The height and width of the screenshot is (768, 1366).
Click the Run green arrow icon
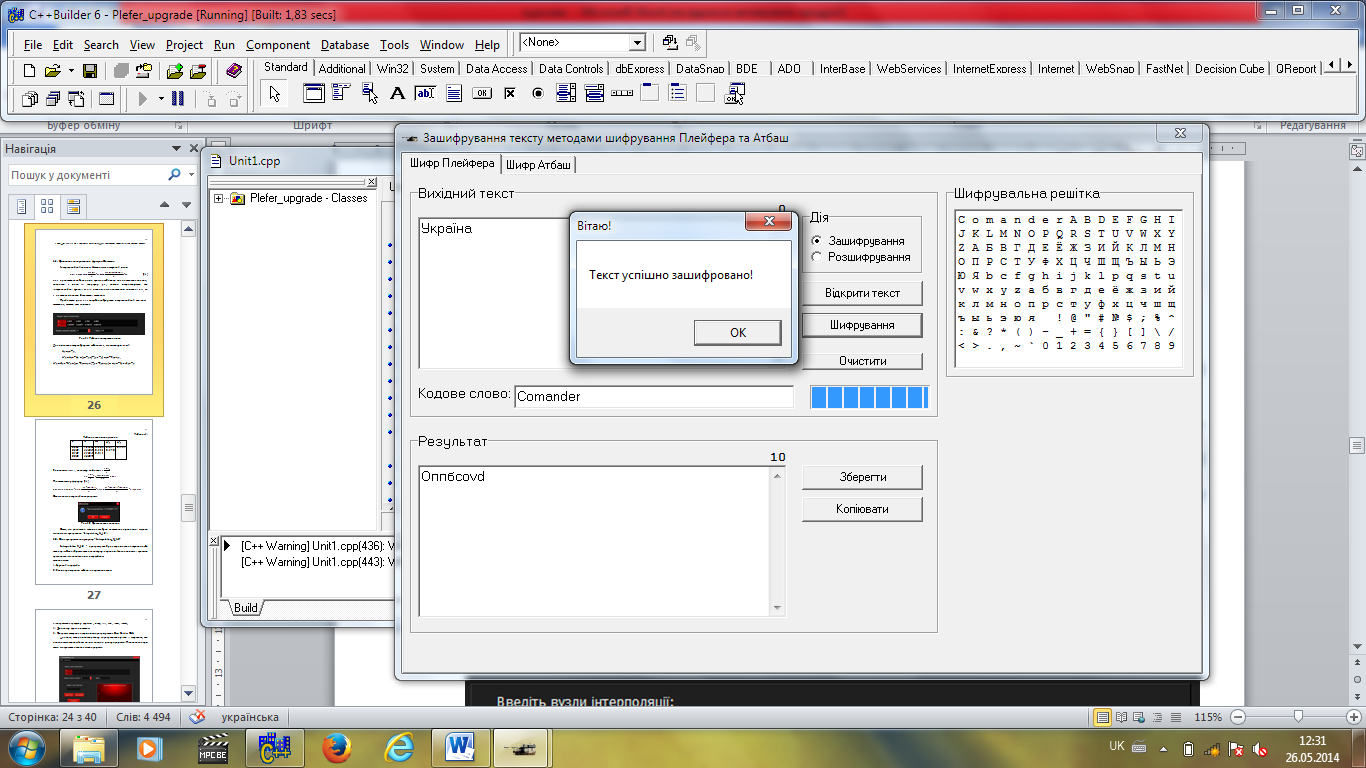pyautogui.click(x=143, y=98)
